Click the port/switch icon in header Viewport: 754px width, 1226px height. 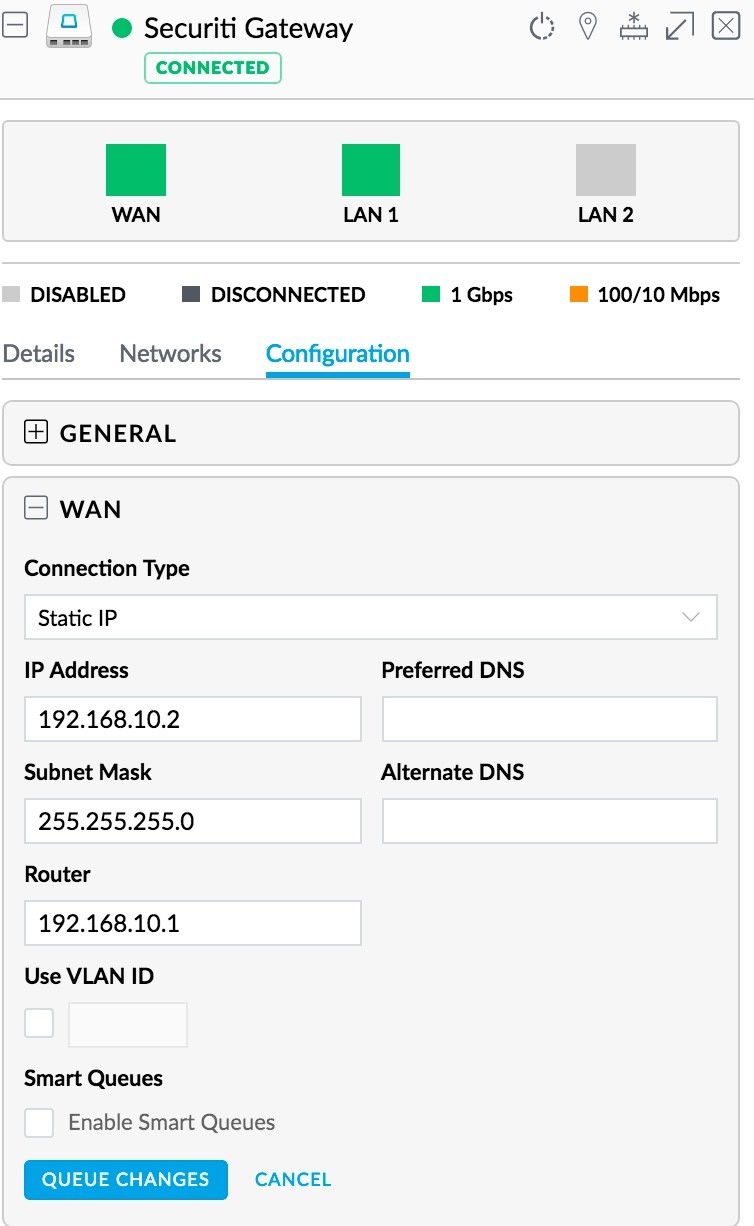click(634, 27)
